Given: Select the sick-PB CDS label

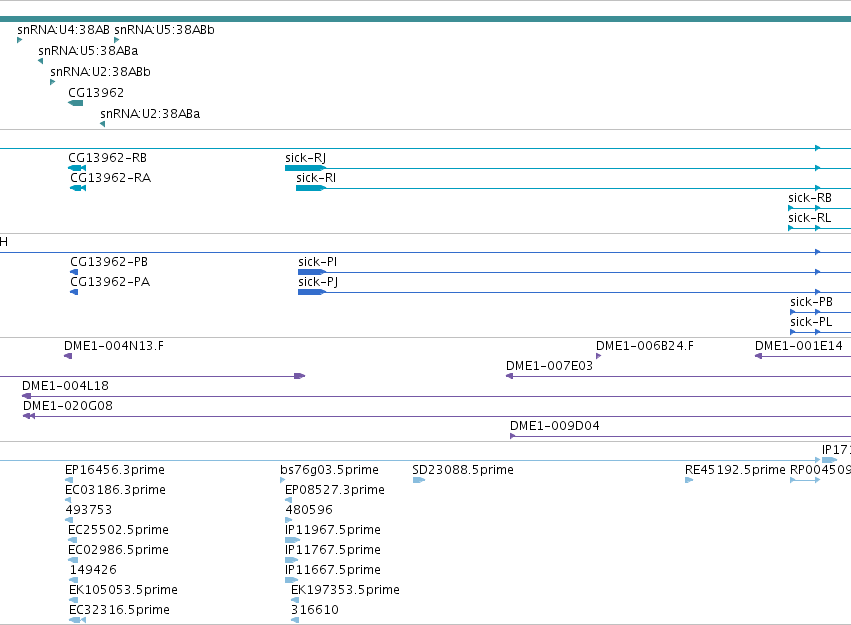Looking at the screenshot, I should pyautogui.click(x=811, y=302).
